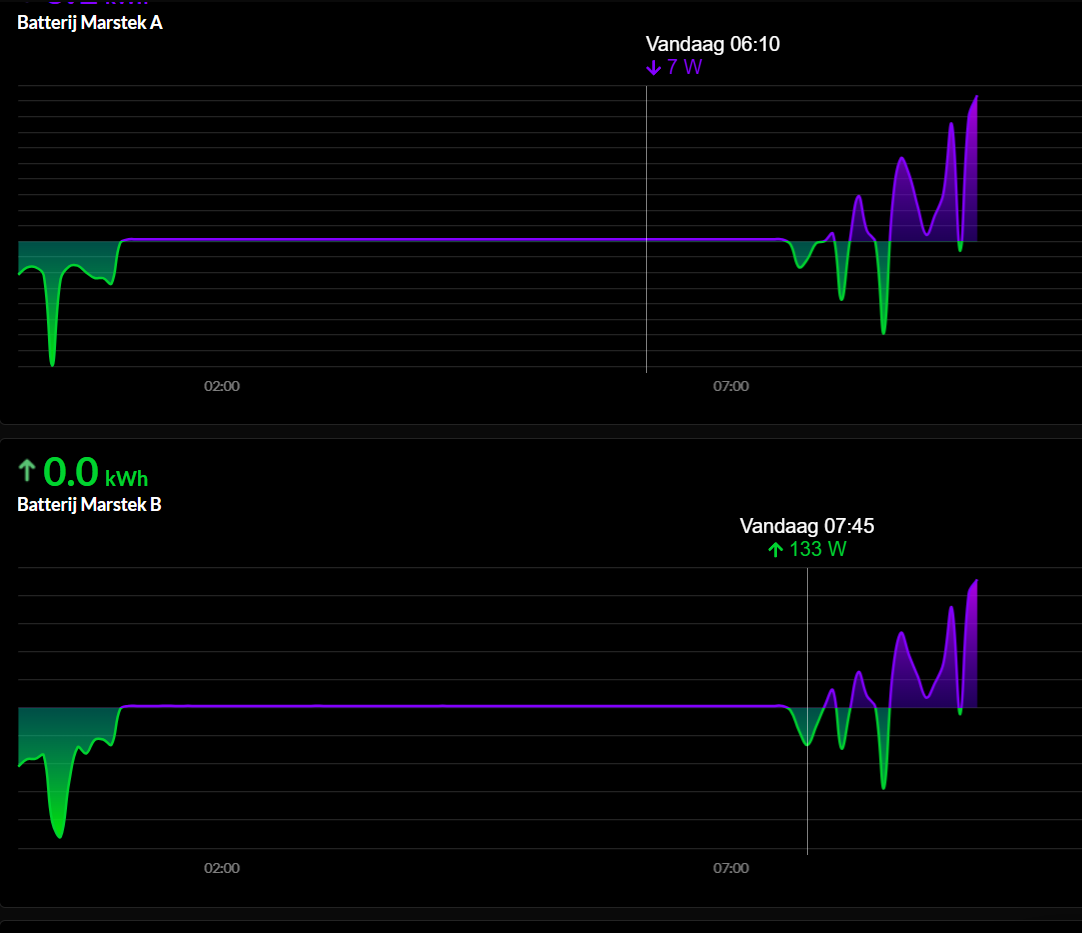Click the 'Vandaag 06:10' tooltip label

[x=713, y=44]
